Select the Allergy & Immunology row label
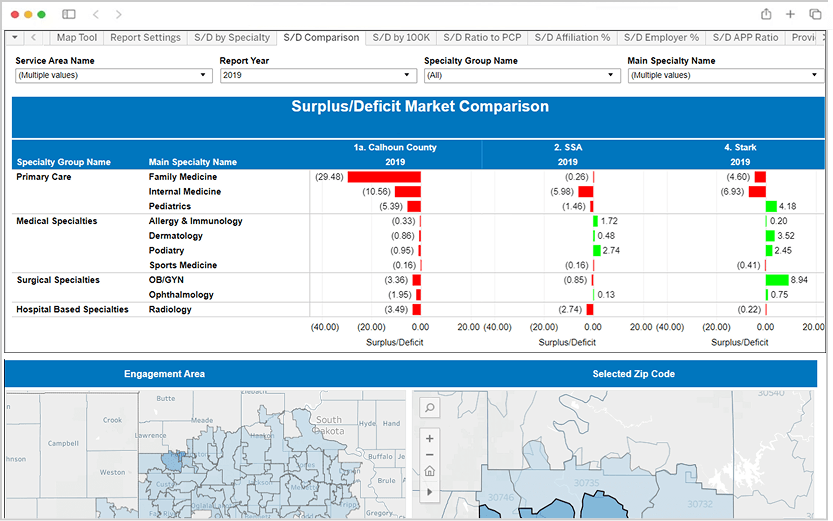Image resolution: width=833 pixels, height=521 pixels. pos(195,221)
